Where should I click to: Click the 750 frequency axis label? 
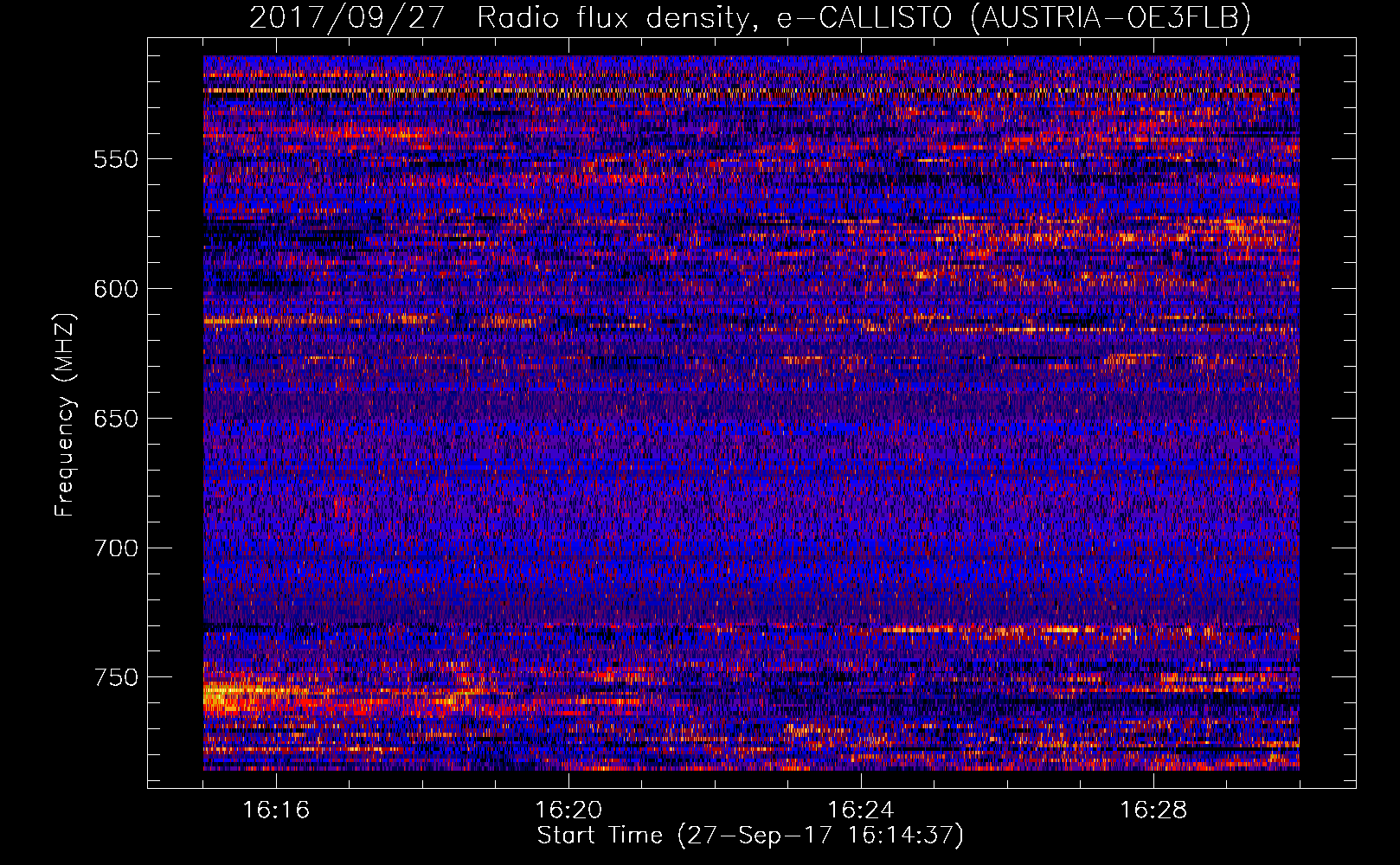[x=116, y=677]
